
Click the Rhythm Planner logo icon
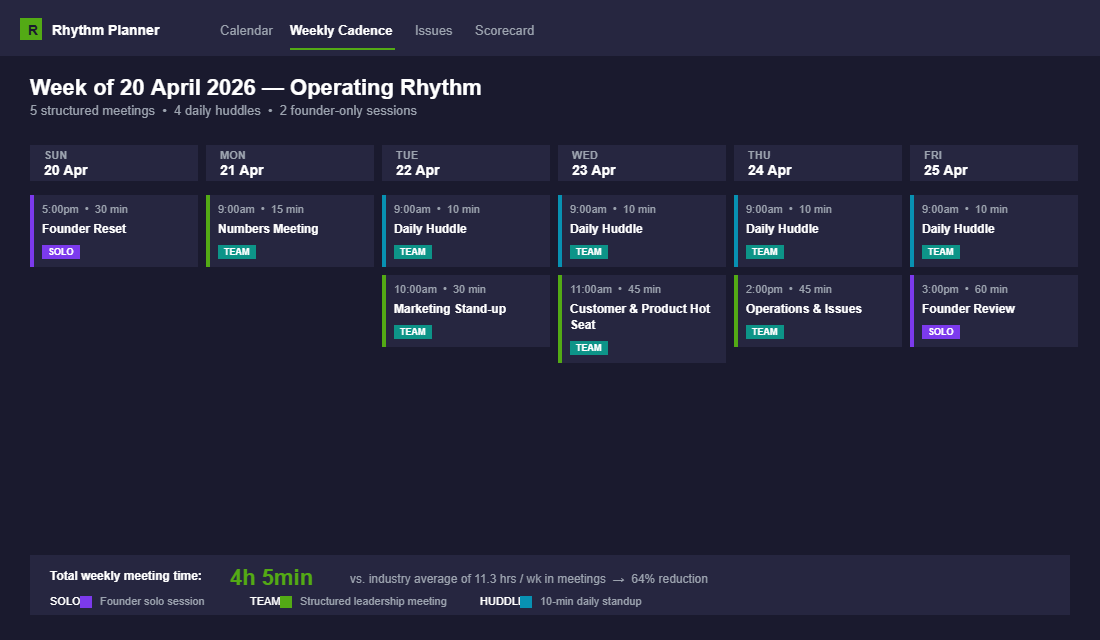31,30
